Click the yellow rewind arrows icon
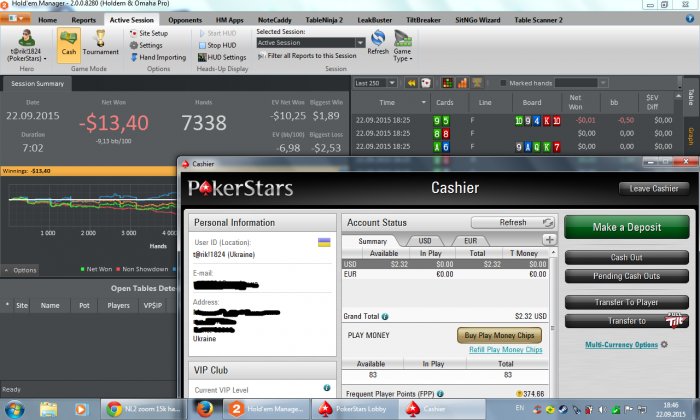Image resolution: width=700 pixels, height=420 pixels. pyautogui.click(x=411, y=83)
